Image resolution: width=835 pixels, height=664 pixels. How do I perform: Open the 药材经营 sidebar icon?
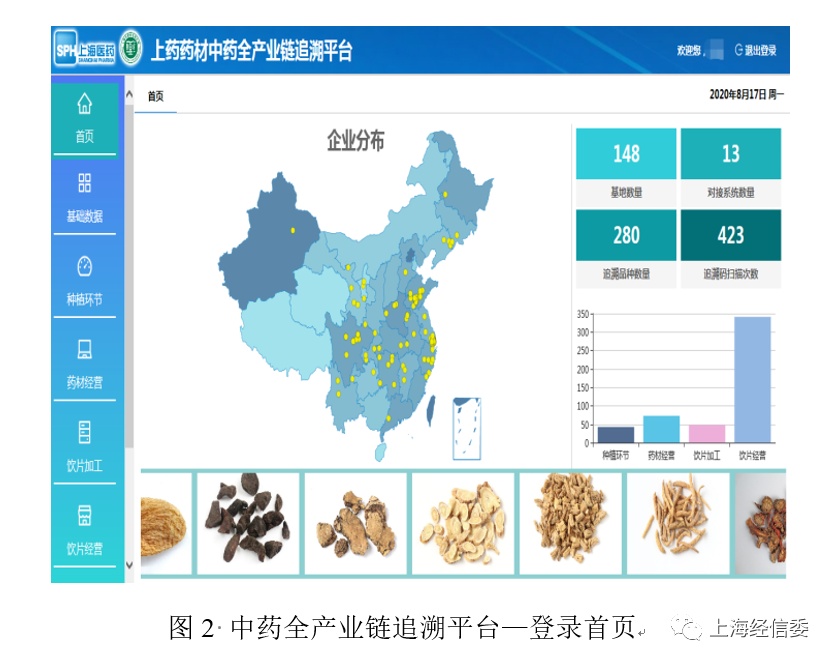click(x=85, y=349)
